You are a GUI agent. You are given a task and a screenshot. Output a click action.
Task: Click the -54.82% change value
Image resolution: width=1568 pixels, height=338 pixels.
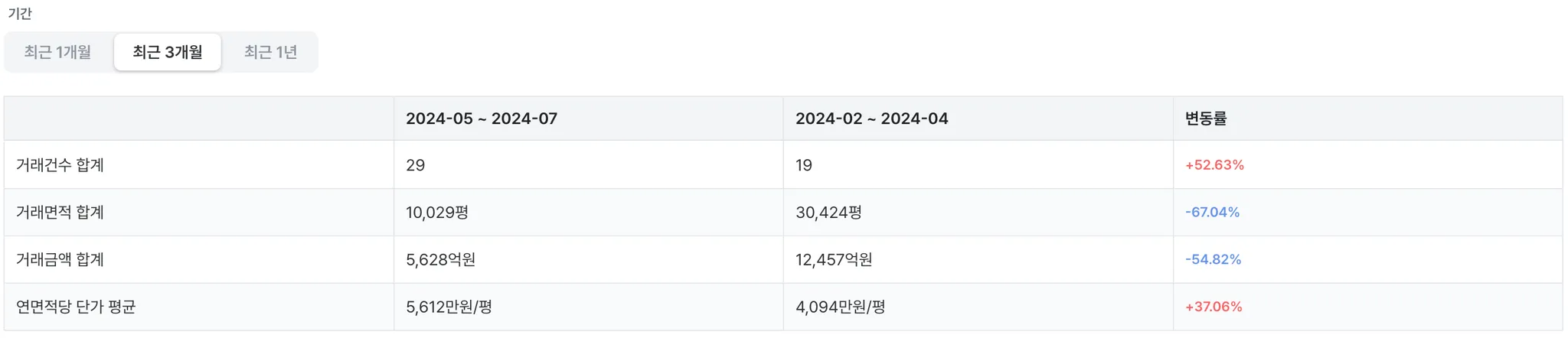[1213, 260]
